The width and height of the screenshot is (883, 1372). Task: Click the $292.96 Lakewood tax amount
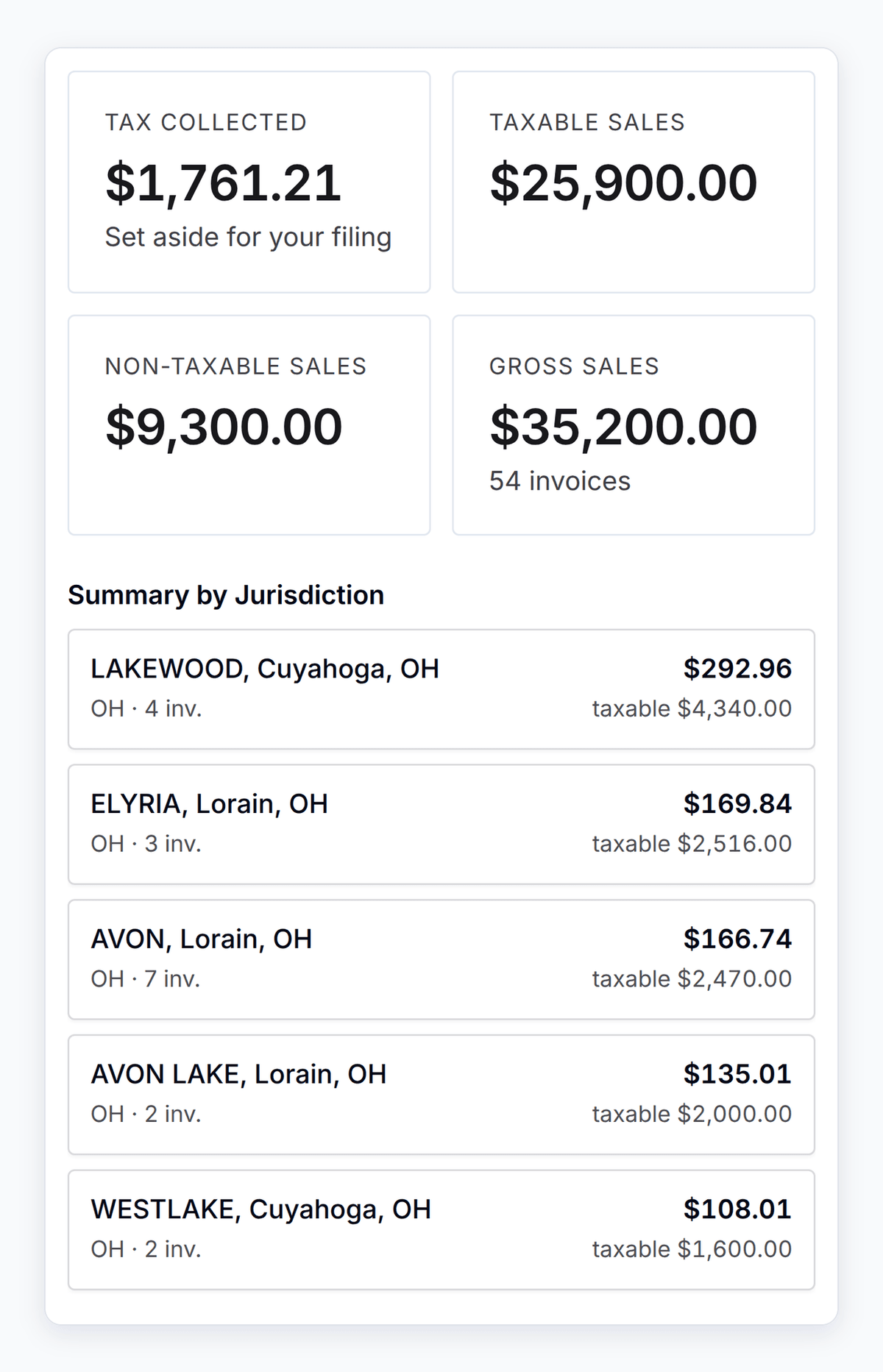click(x=737, y=669)
